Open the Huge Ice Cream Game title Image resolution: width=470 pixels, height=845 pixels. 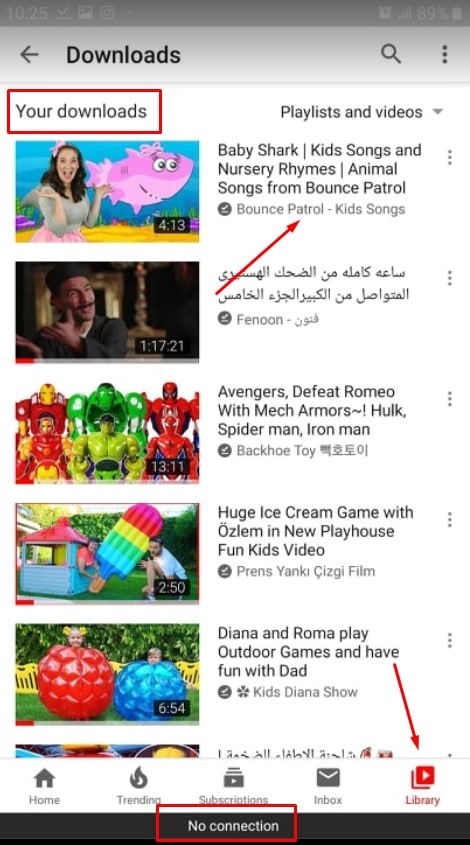click(x=315, y=531)
